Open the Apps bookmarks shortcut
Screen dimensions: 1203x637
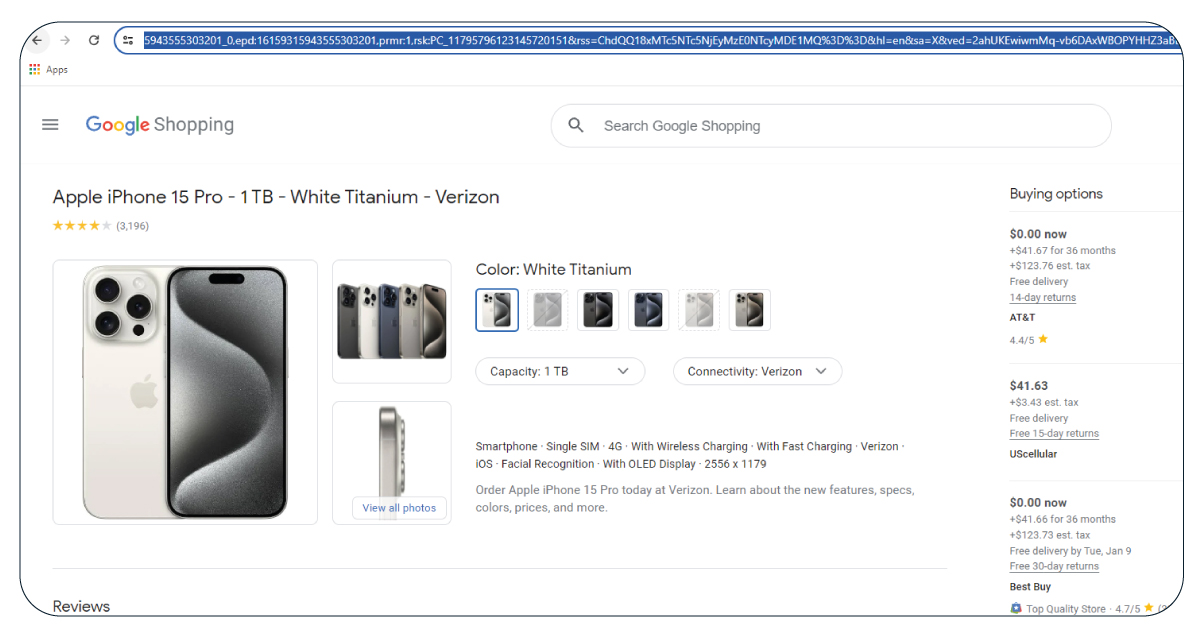pos(48,70)
